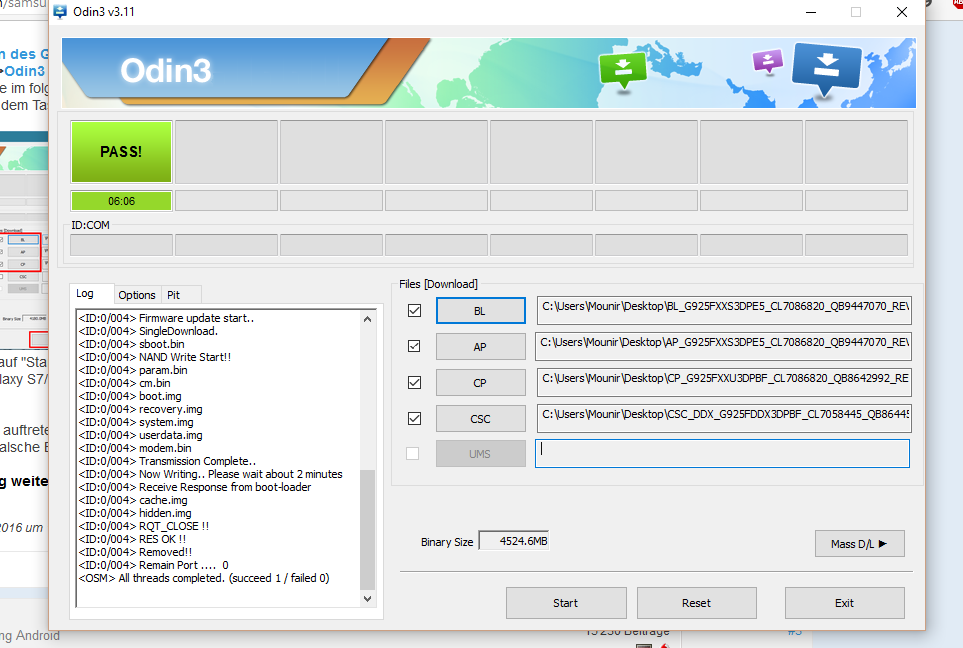Select the 'Remain Port' log line
This screenshot has height=648, width=963.
(x=154, y=565)
